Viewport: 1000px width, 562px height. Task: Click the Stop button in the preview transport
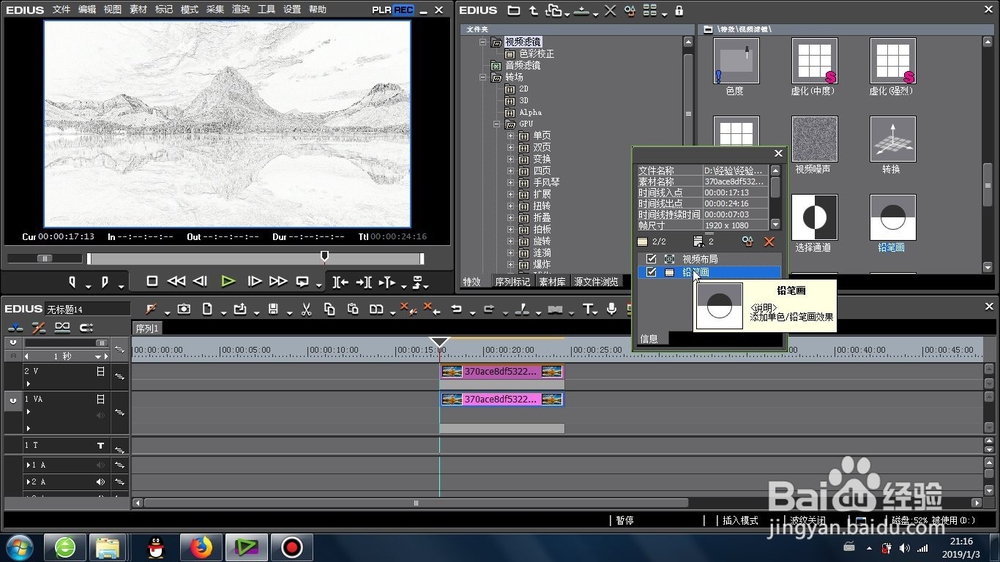click(x=152, y=281)
